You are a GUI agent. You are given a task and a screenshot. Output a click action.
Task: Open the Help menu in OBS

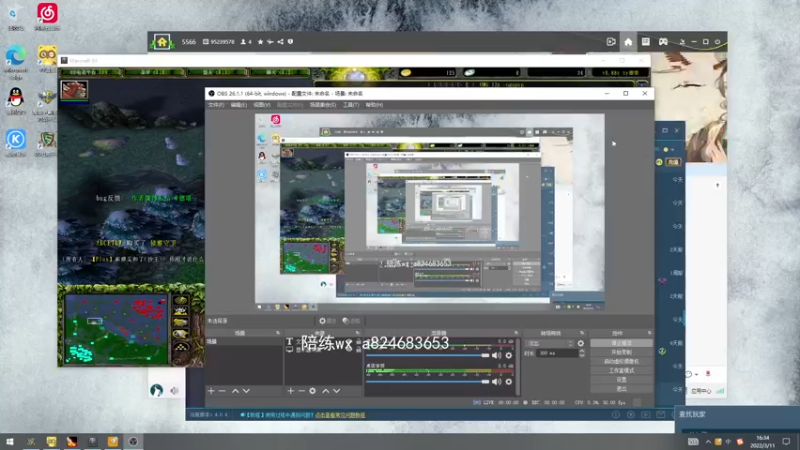coord(374,105)
